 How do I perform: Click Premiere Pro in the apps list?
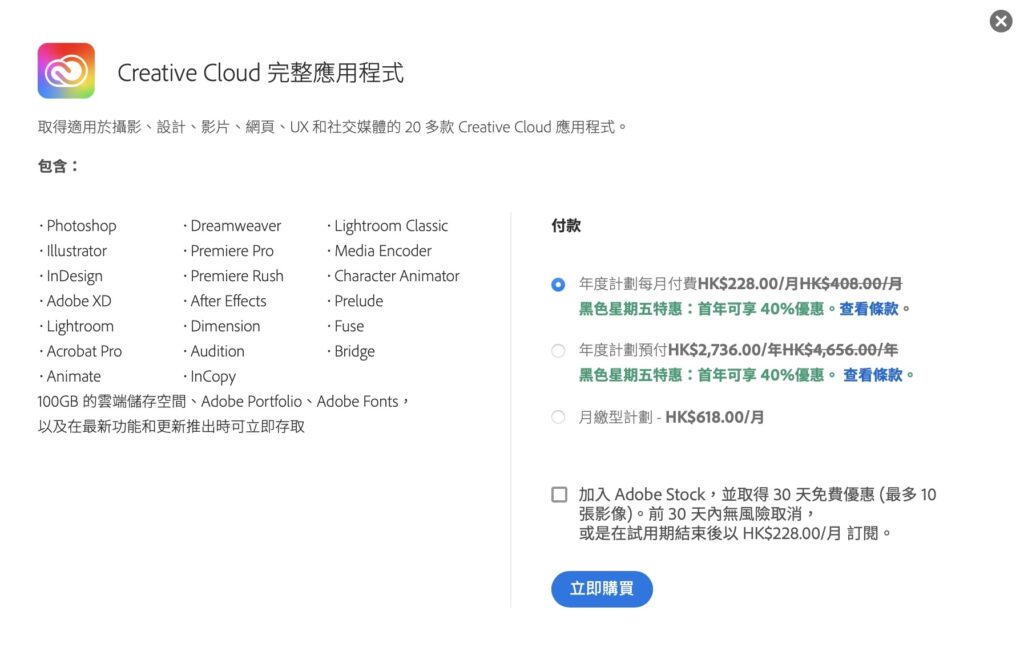[x=232, y=251]
